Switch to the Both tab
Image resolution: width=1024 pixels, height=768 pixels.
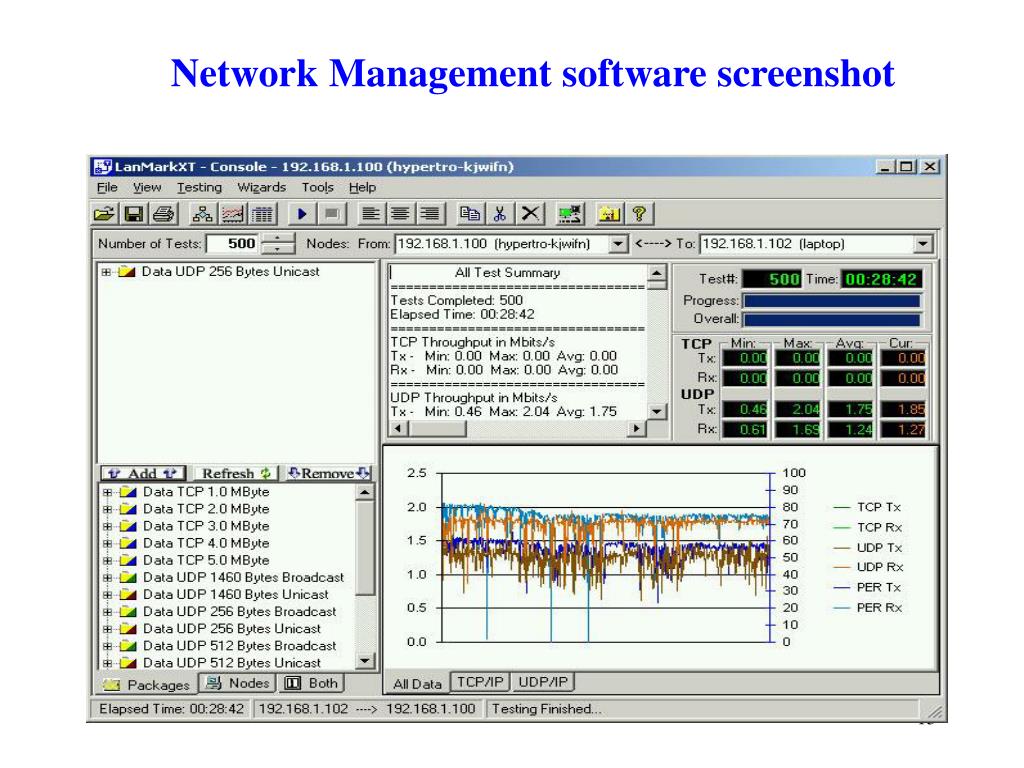[x=312, y=683]
